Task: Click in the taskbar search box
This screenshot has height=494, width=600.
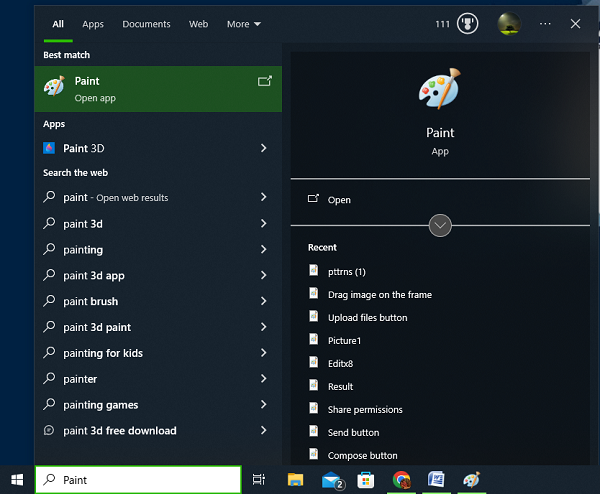Action: point(138,479)
